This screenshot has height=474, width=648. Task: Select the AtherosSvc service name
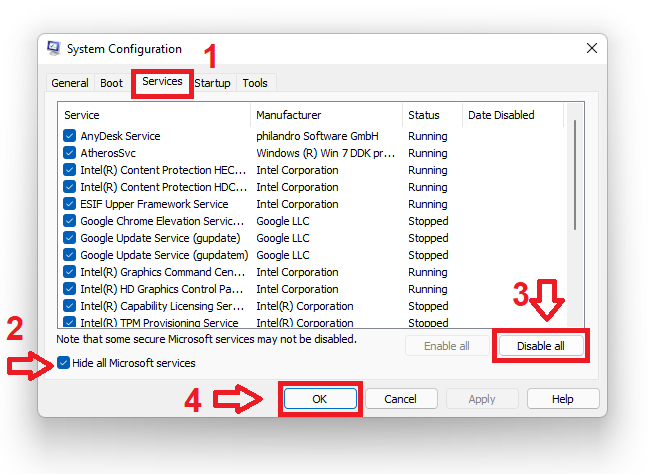click(x=108, y=153)
